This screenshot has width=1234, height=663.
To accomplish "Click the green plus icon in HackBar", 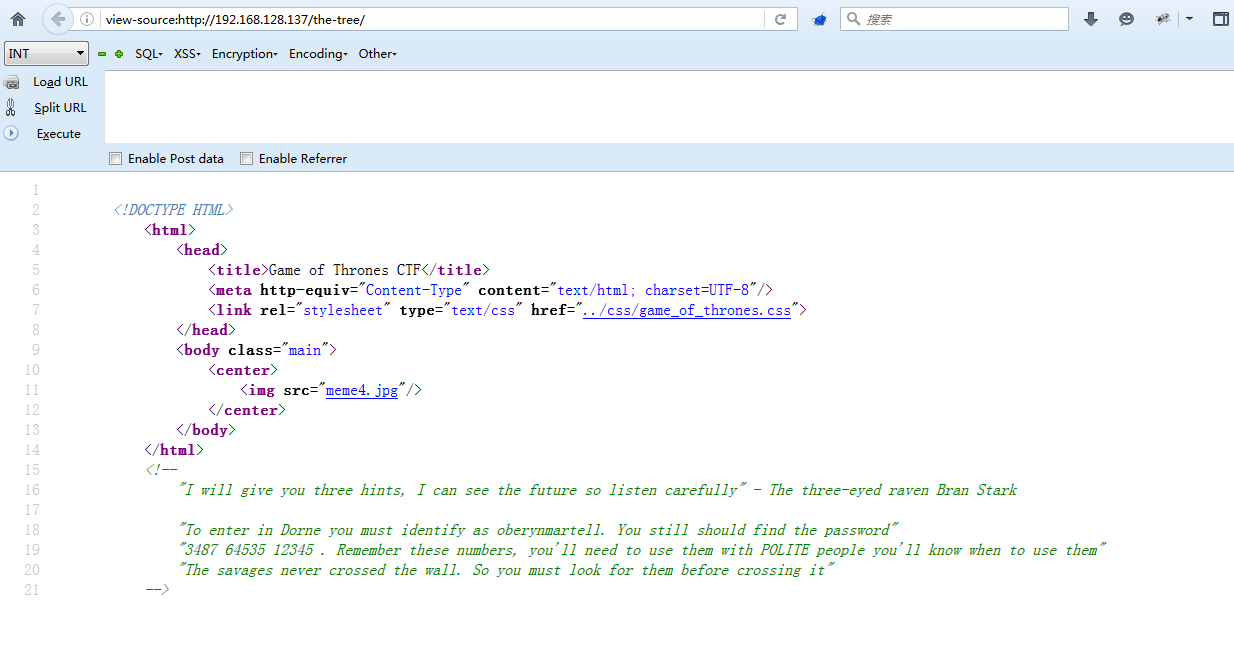I will [x=119, y=54].
